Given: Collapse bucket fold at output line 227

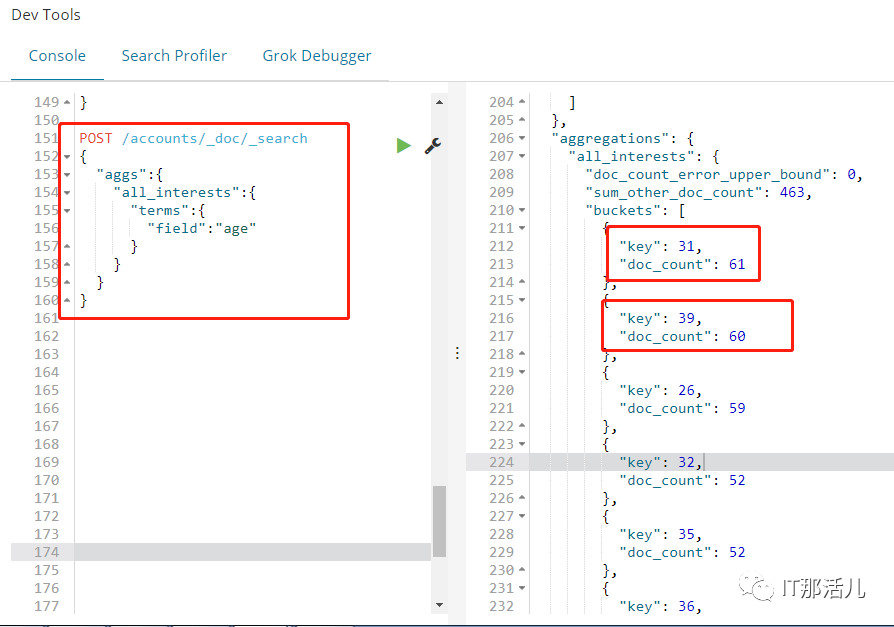Looking at the screenshot, I should tap(522, 516).
